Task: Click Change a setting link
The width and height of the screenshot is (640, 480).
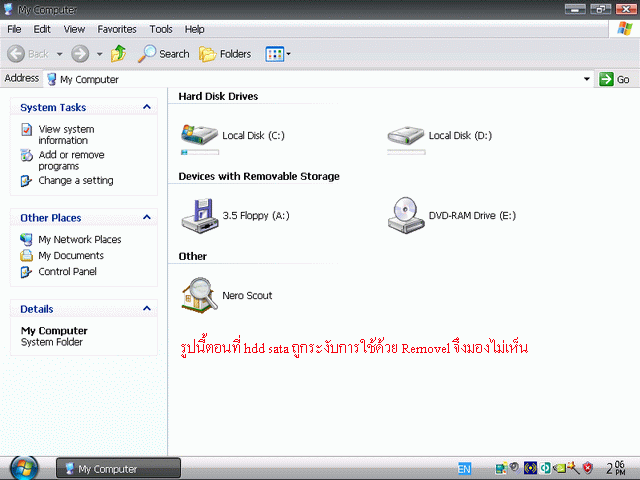Action: (x=76, y=180)
